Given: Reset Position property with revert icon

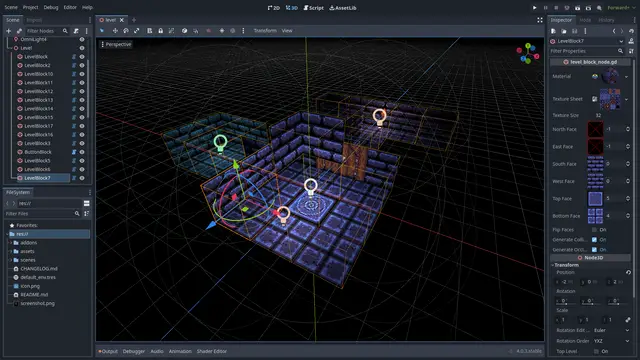Looking at the screenshot, I should tap(628, 272).
